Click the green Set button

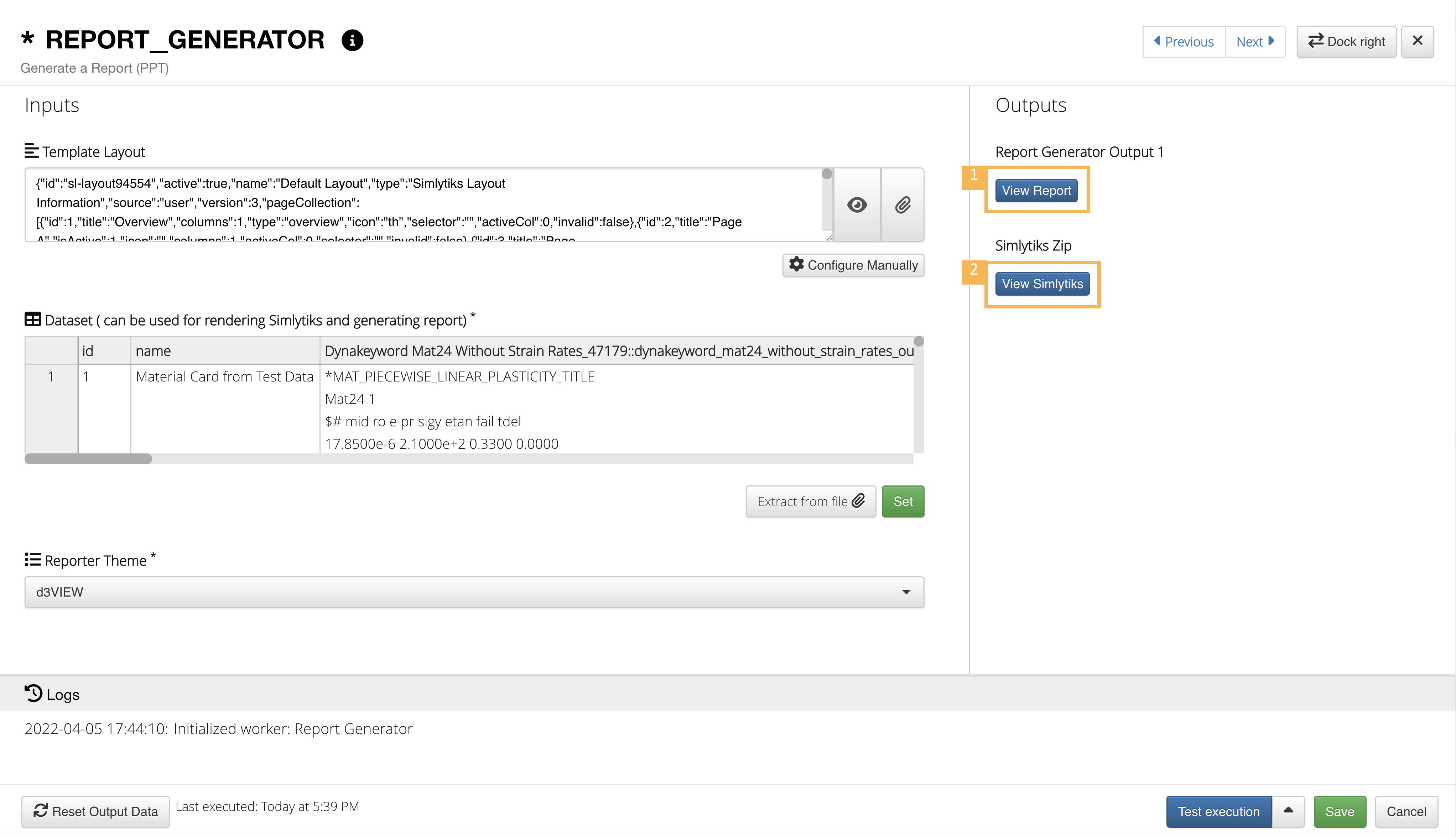pos(903,501)
